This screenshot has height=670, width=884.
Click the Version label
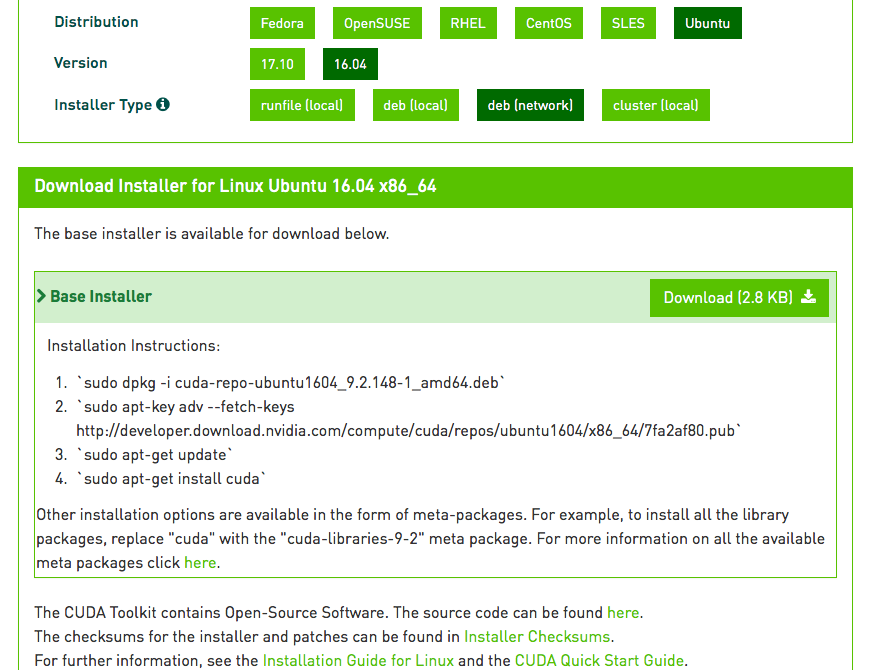81,63
